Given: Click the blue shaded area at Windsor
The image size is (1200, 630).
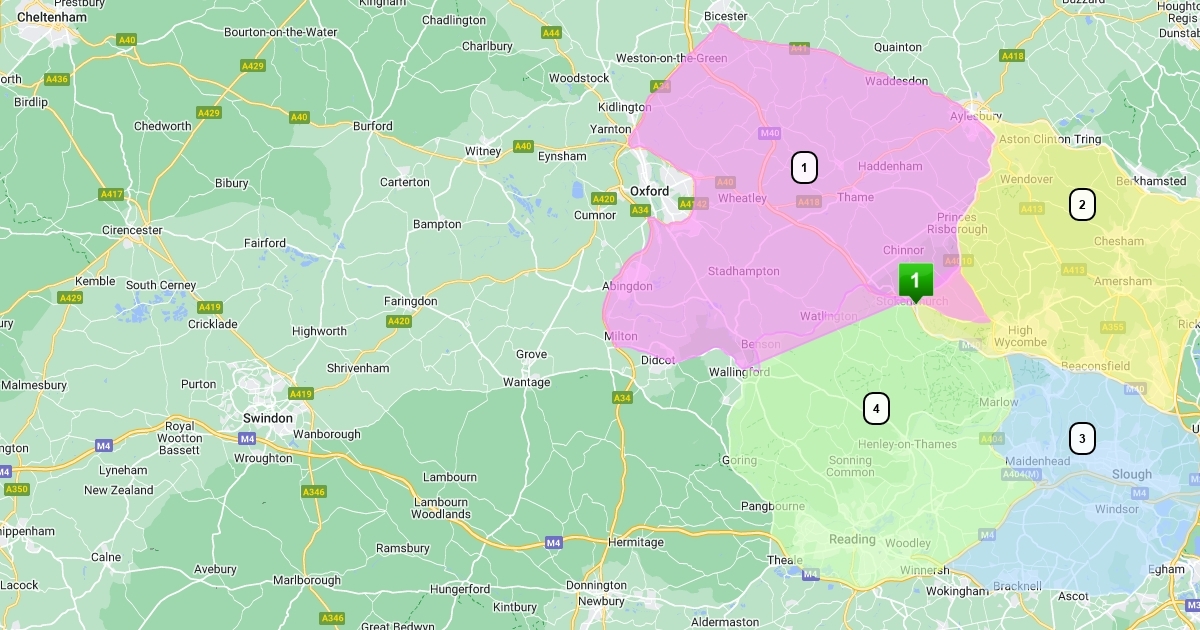Looking at the screenshot, I should coord(1116,509).
